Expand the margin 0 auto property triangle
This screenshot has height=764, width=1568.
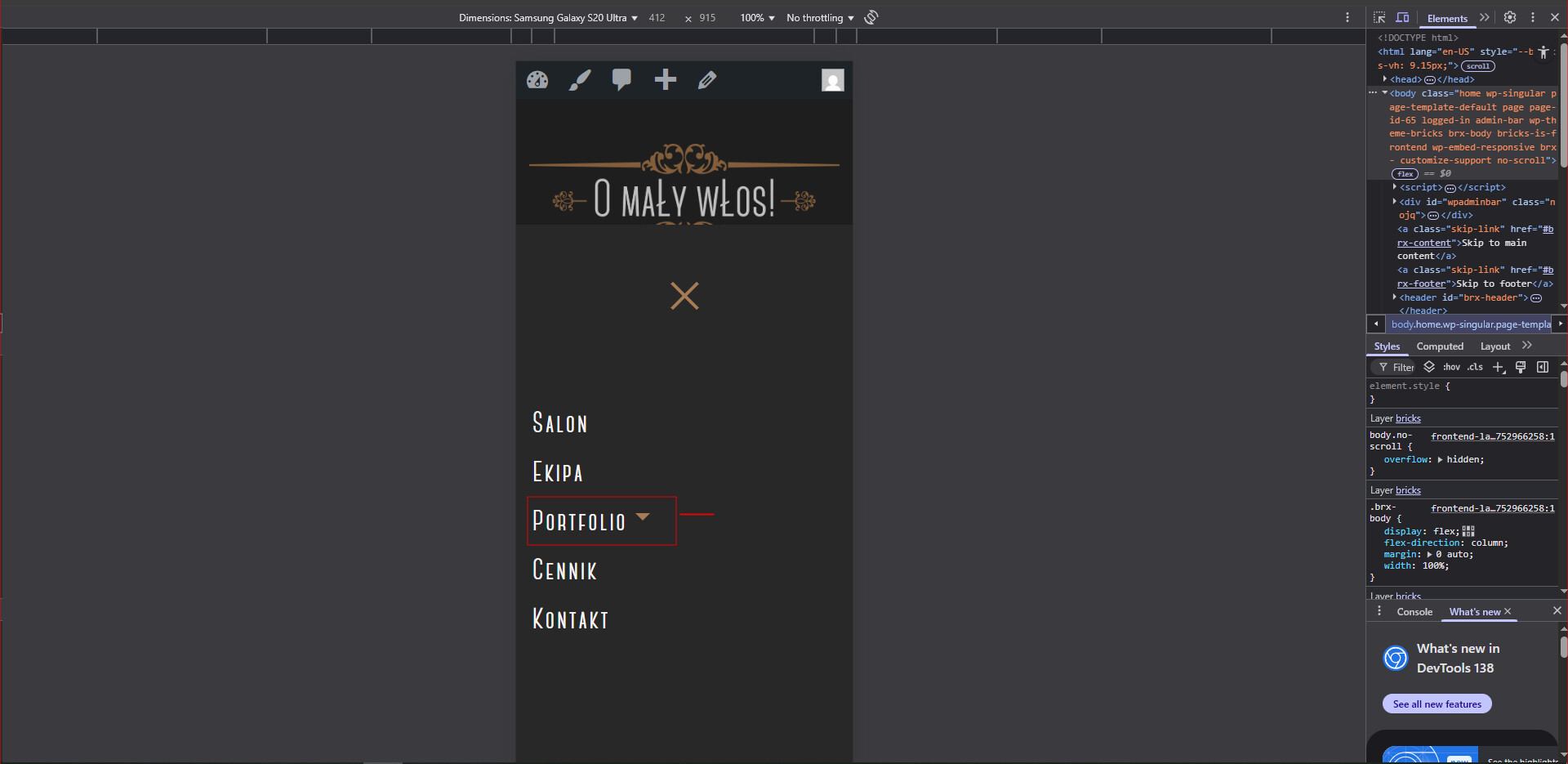[1429, 554]
